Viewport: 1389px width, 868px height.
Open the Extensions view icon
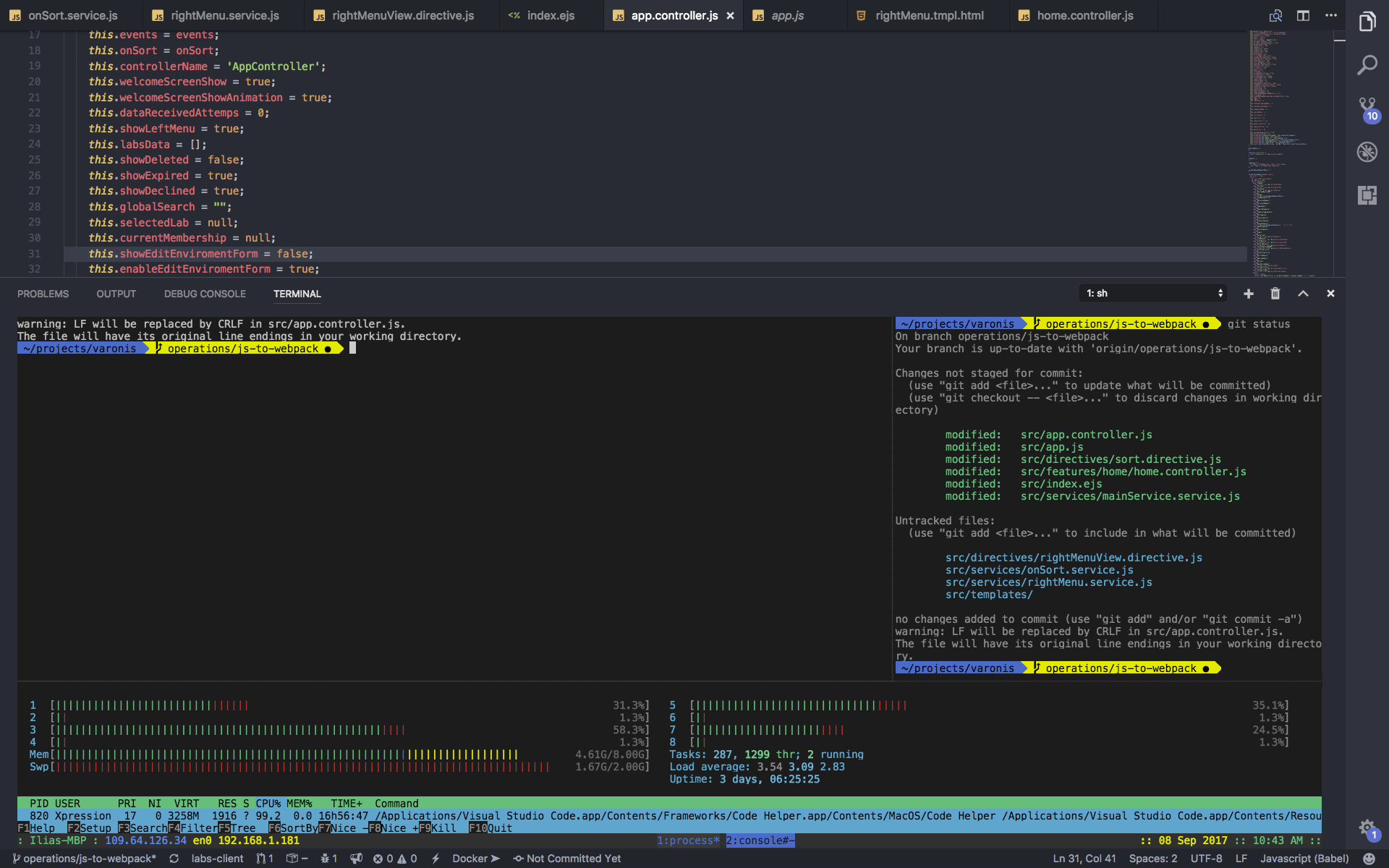[x=1367, y=195]
